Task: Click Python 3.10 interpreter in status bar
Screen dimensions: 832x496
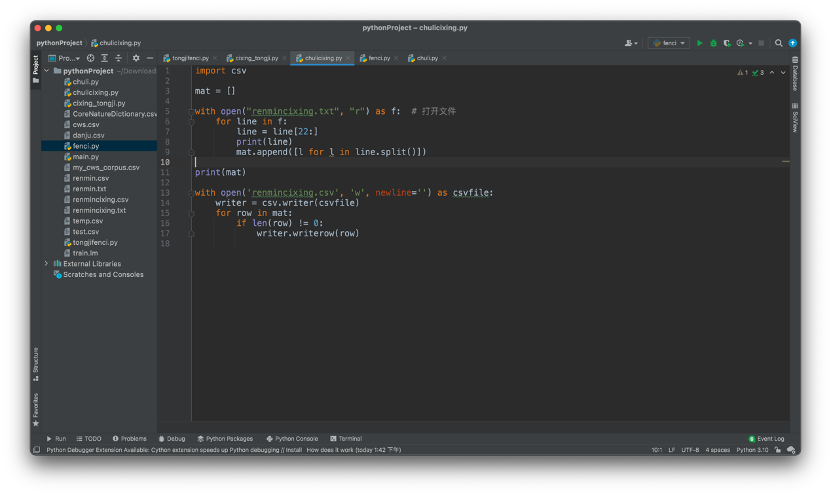Action: (x=752, y=450)
